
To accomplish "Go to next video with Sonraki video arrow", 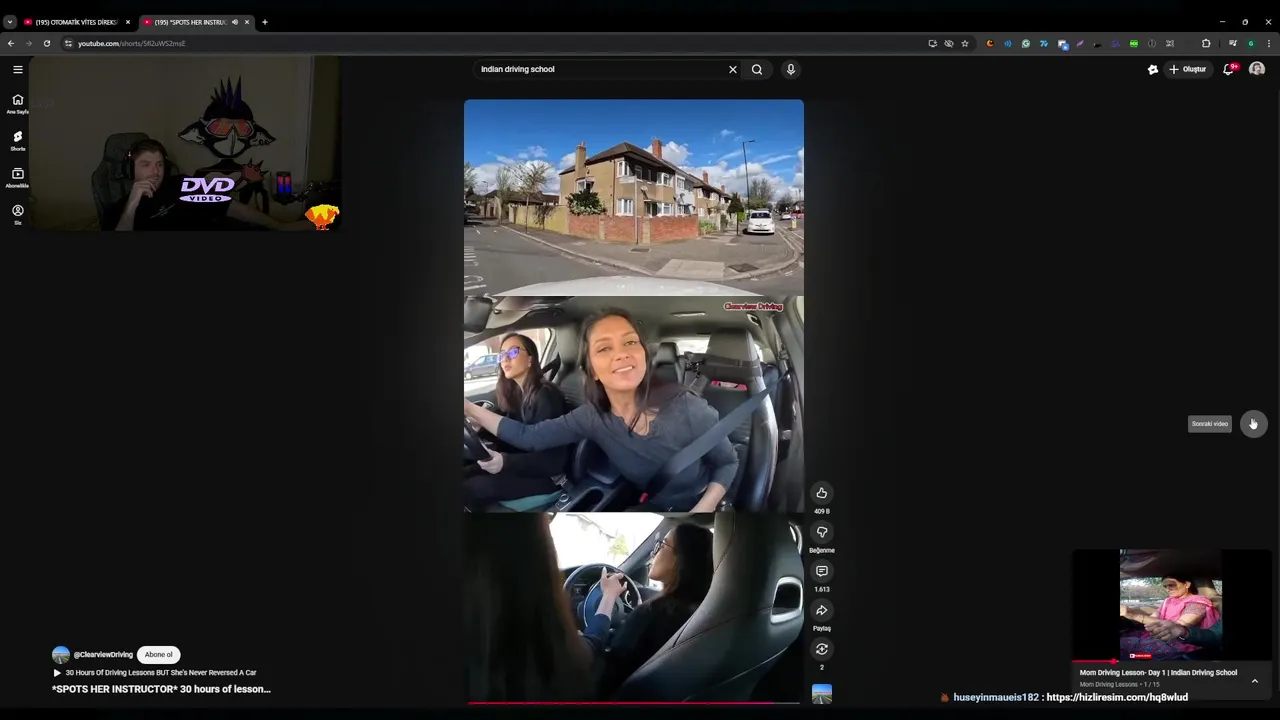I will click(x=1253, y=424).
